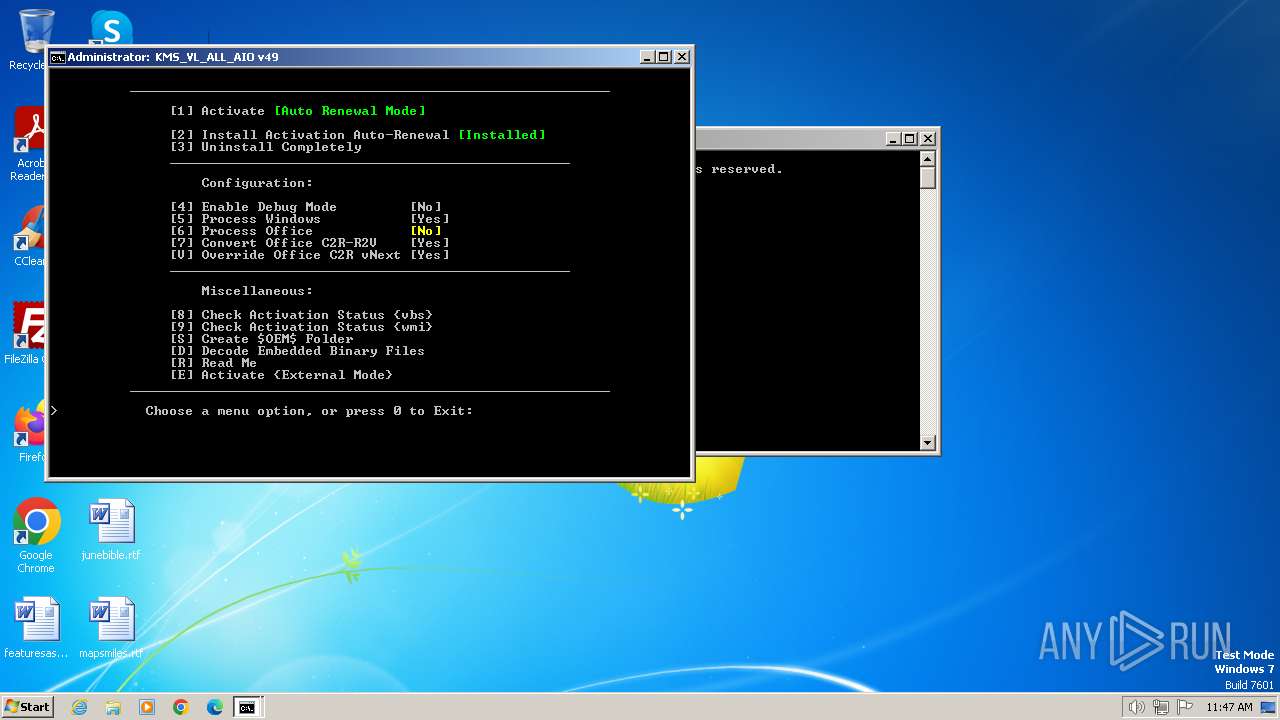
Task: Click '[6] Process Office' line
Action: (x=306, y=231)
